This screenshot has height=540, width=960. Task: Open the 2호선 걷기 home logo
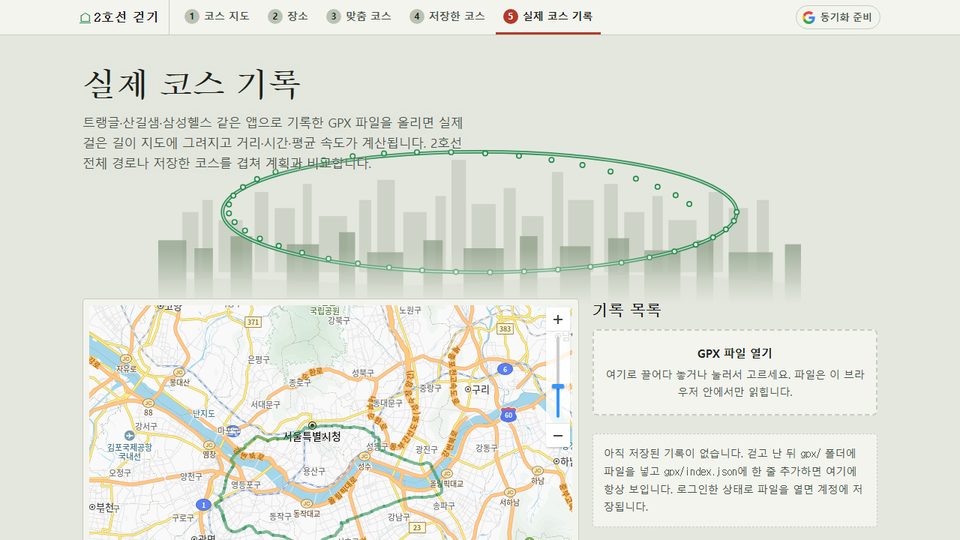pyautogui.click(x=119, y=17)
